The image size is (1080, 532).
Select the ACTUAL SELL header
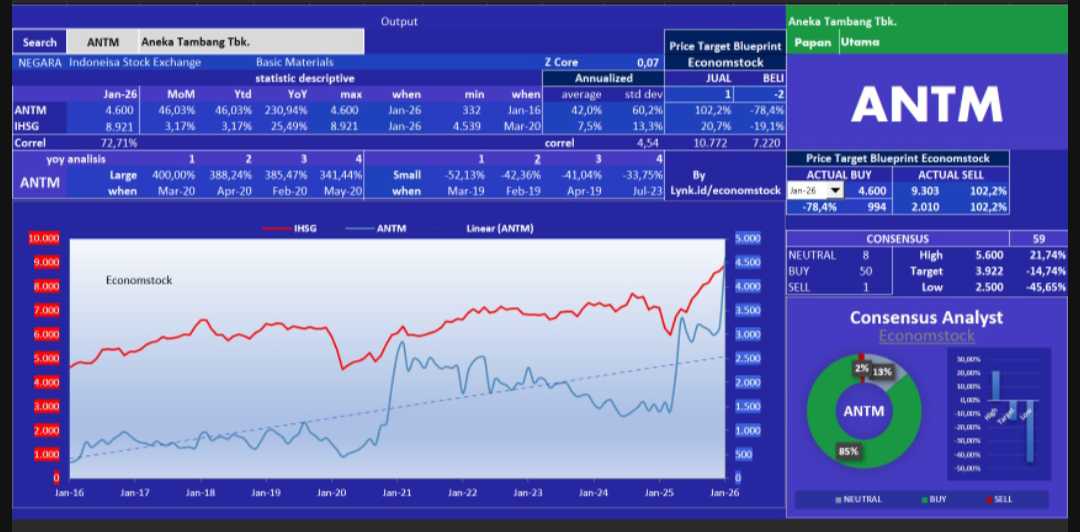pyautogui.click(x=951, y=175)
